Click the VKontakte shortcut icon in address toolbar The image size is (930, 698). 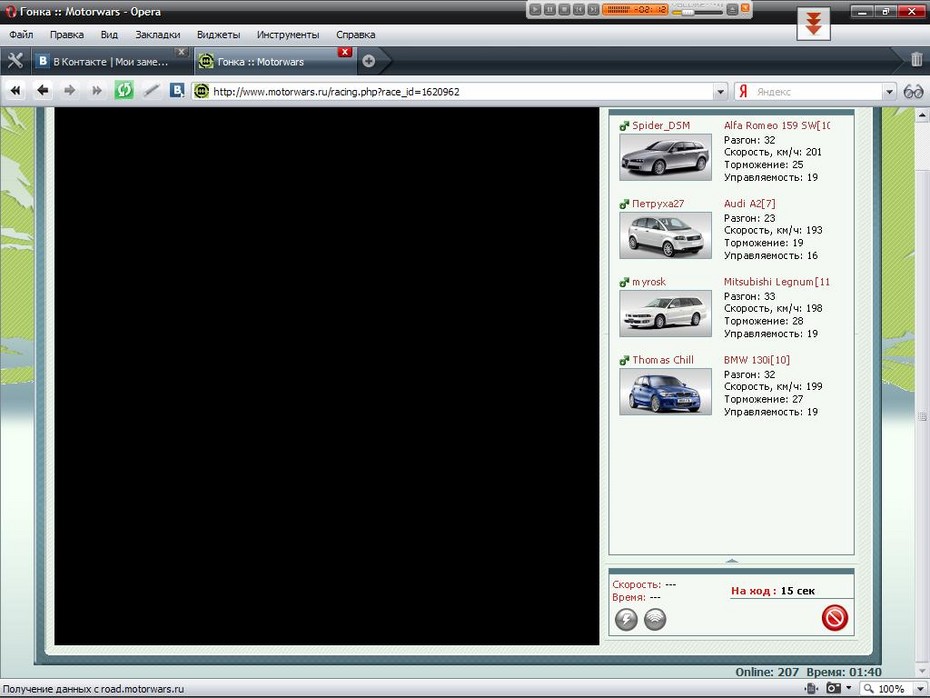[x=177, y=91]
